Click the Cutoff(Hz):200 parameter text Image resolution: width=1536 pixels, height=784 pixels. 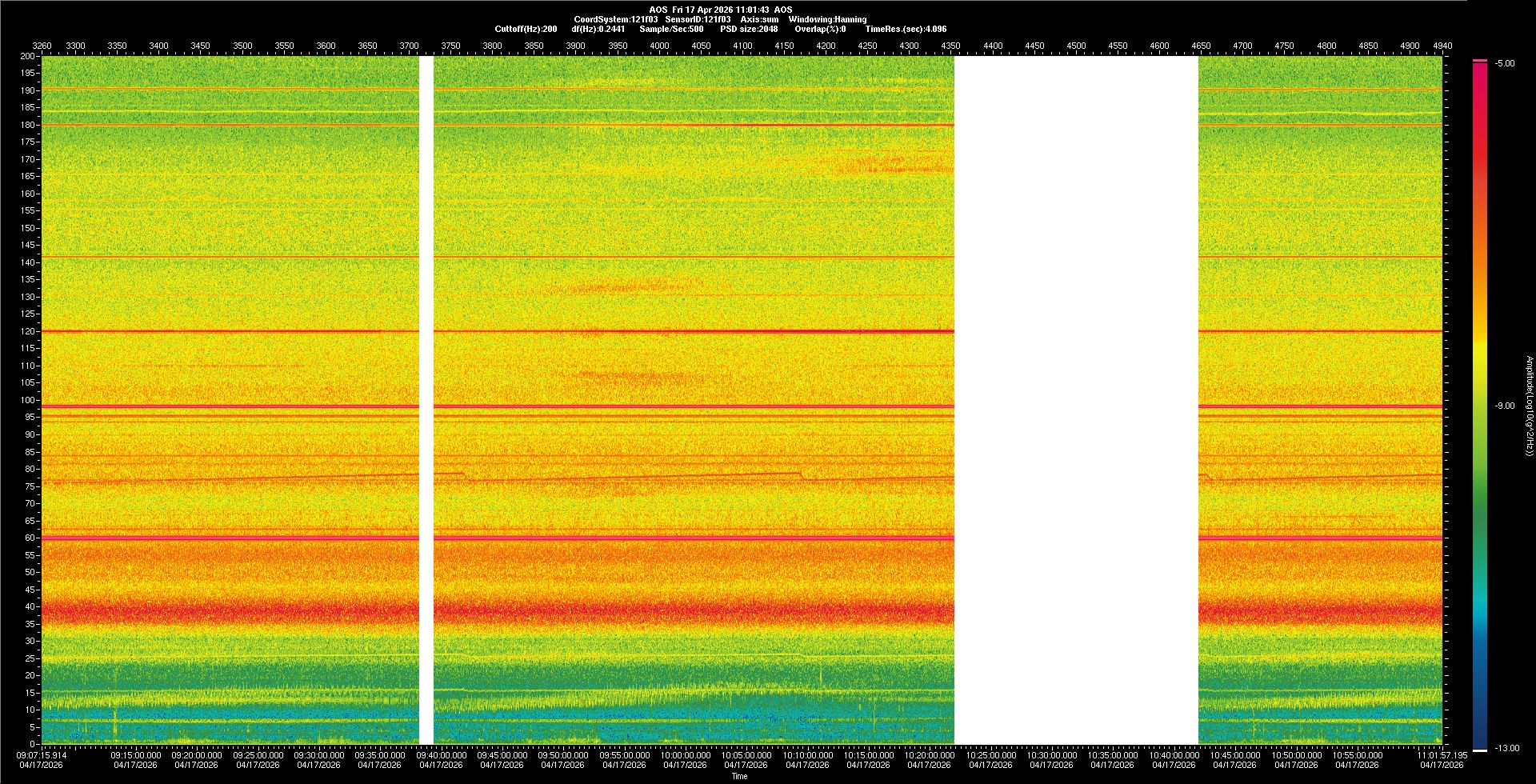526,29
